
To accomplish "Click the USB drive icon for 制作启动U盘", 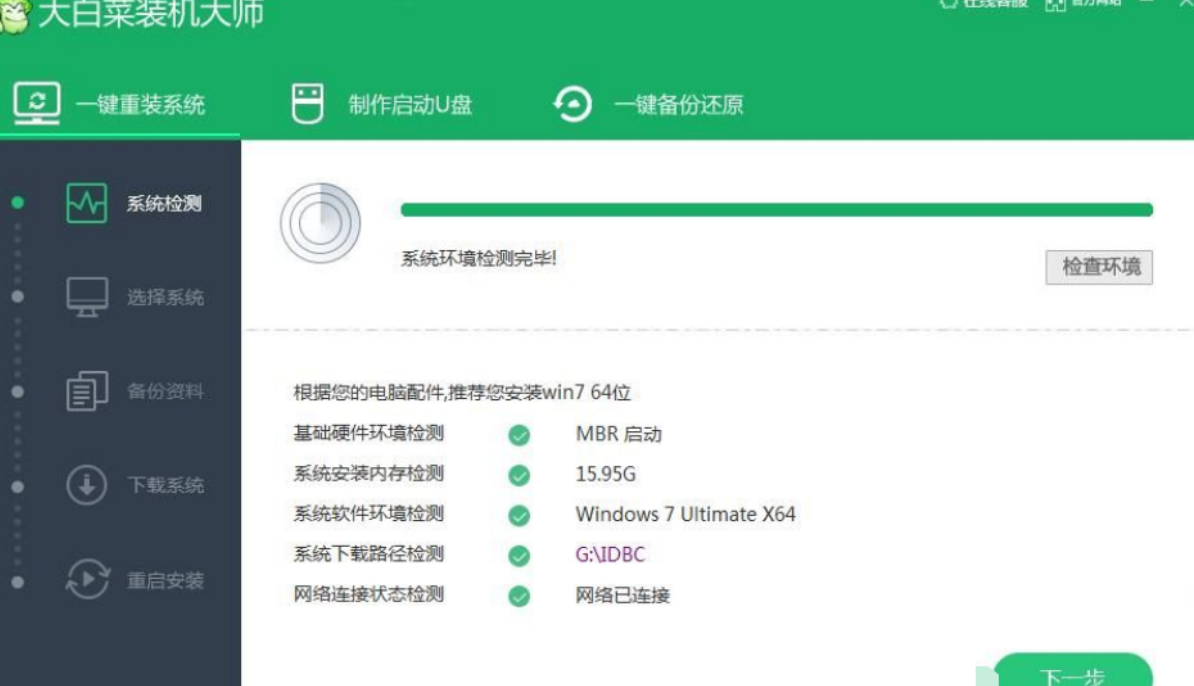I will coord(307,103).
